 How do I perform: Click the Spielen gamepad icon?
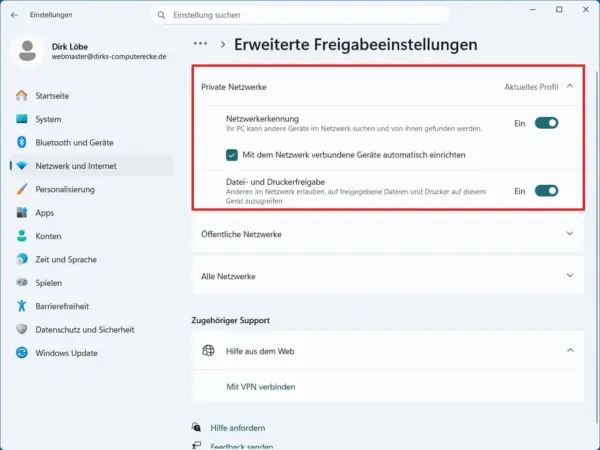[22, 282]
